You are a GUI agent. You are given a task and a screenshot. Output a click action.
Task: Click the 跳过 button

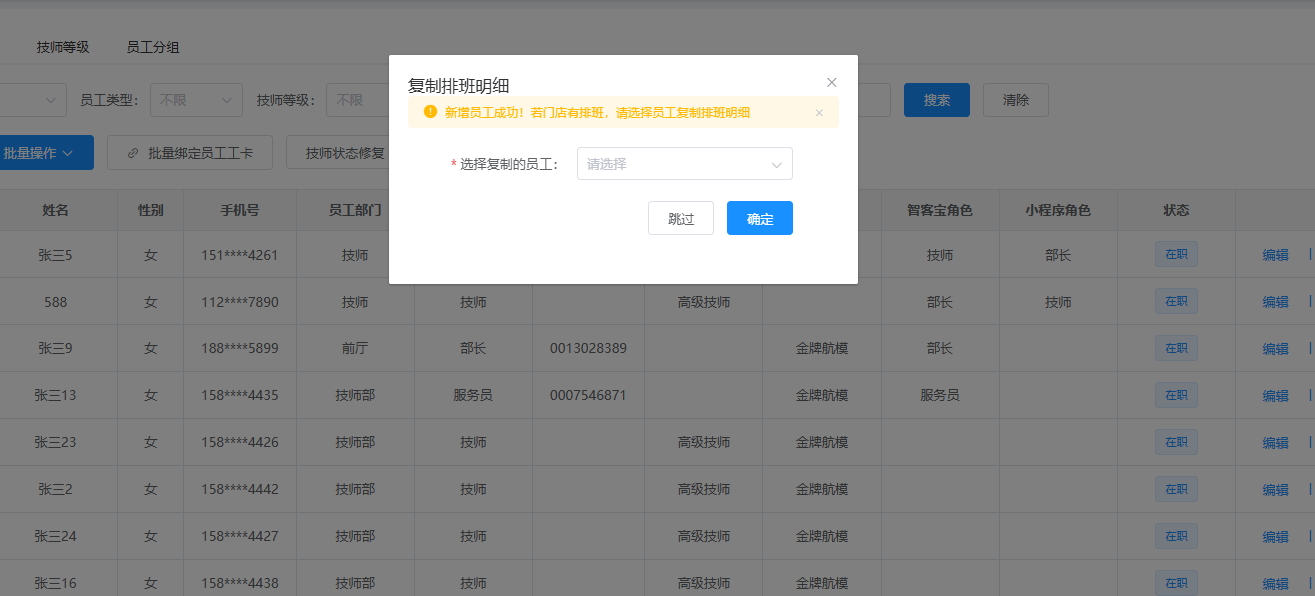click(681, 218)
